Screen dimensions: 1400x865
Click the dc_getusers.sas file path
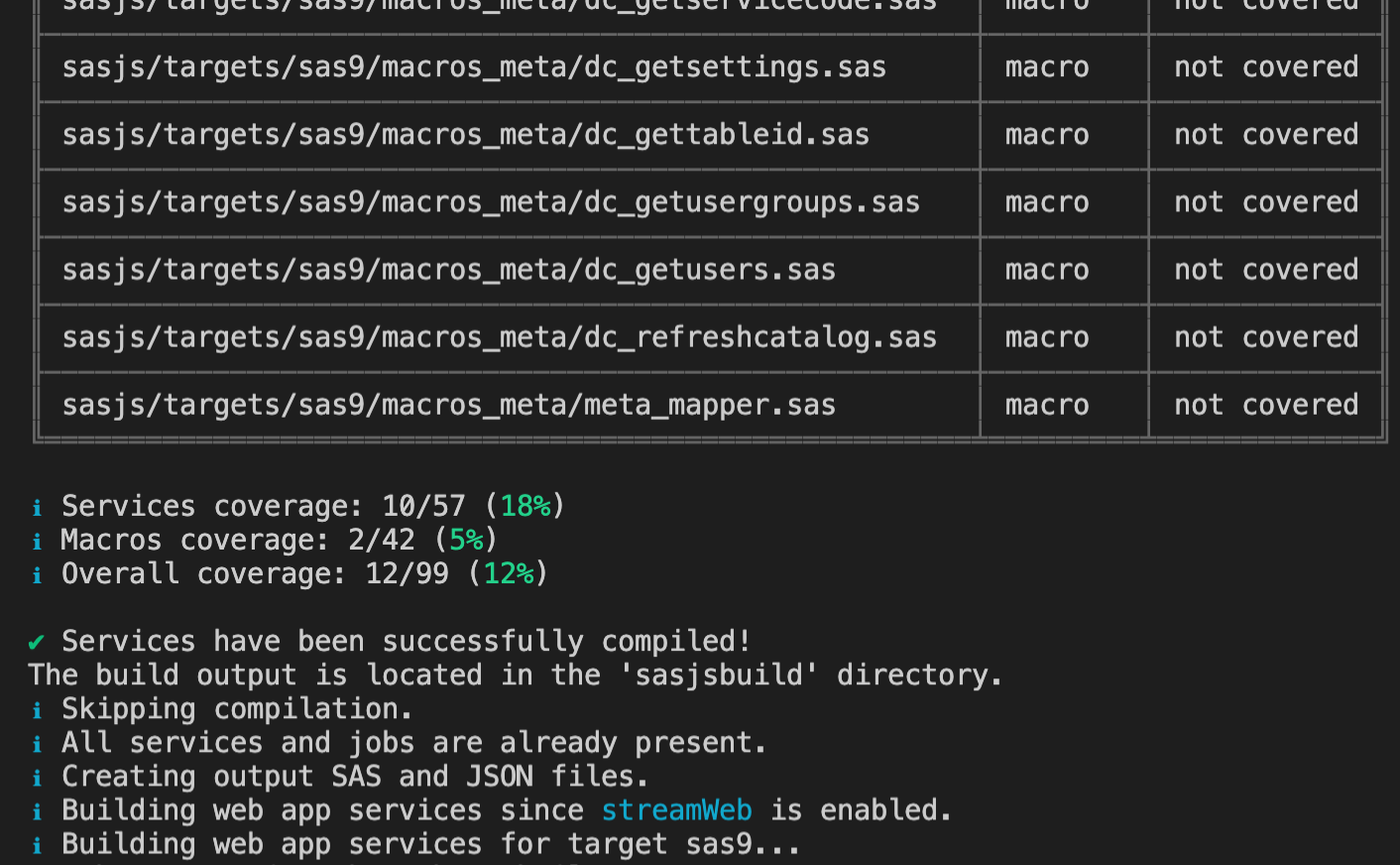point(448,270)
